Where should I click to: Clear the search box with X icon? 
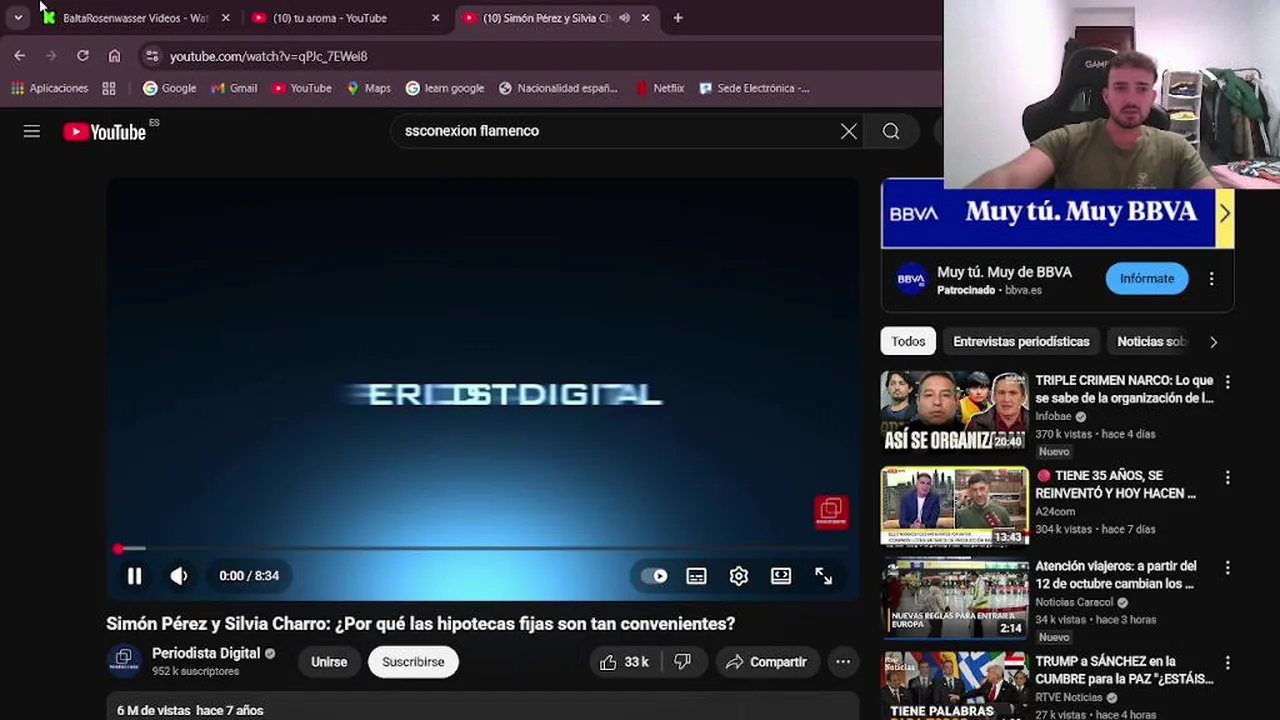point(848,131)
